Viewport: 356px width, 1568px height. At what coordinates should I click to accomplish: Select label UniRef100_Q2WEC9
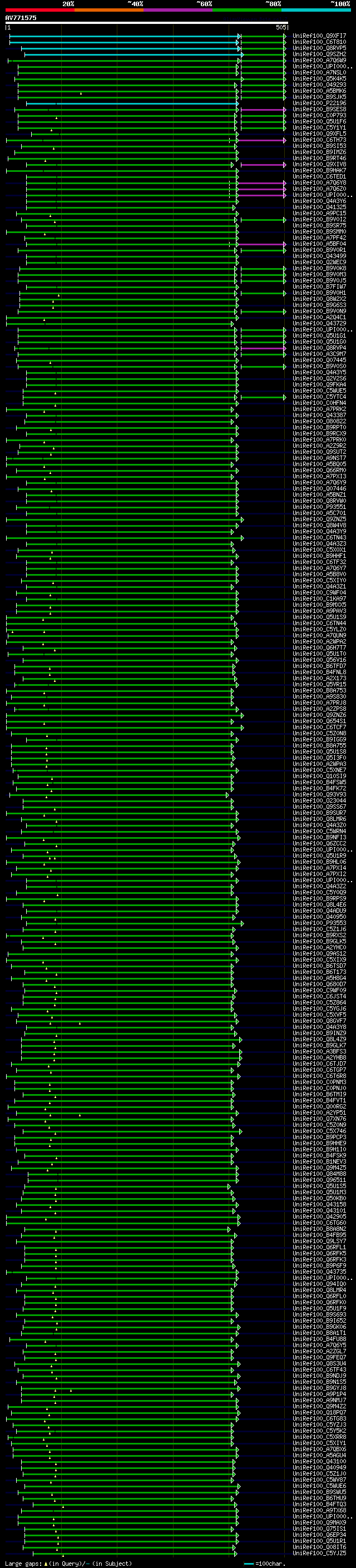point(319,263)
